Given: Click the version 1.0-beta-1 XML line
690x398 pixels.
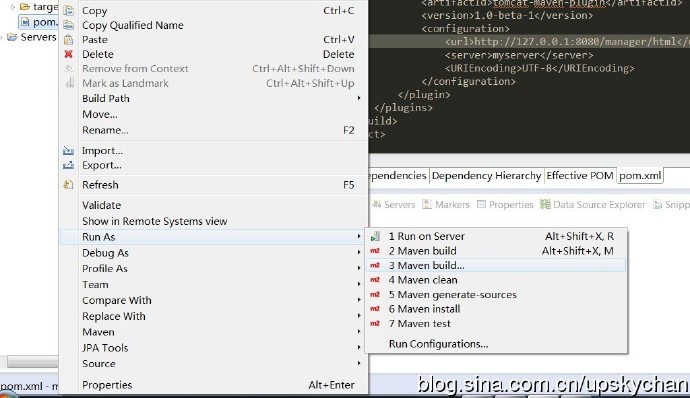Looking at the screenshot, I should [x=507, y=15].
